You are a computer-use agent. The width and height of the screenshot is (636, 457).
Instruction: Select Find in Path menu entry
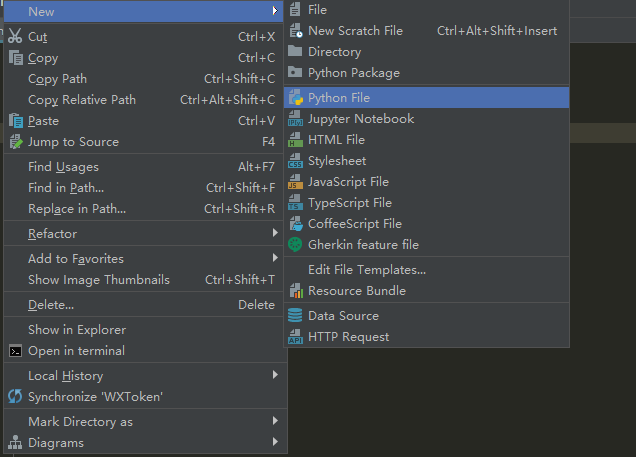tap(66, 188)
